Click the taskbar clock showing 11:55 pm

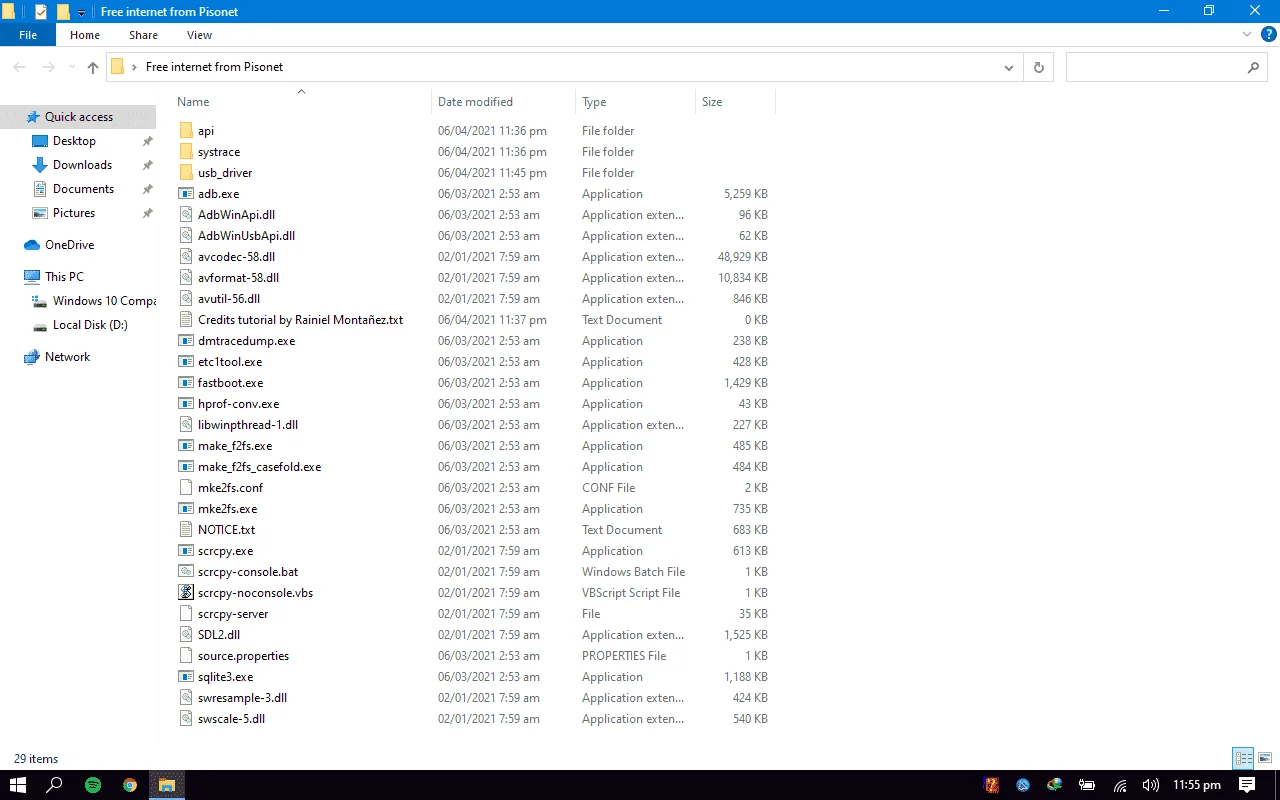click(x=1197, y=785)
